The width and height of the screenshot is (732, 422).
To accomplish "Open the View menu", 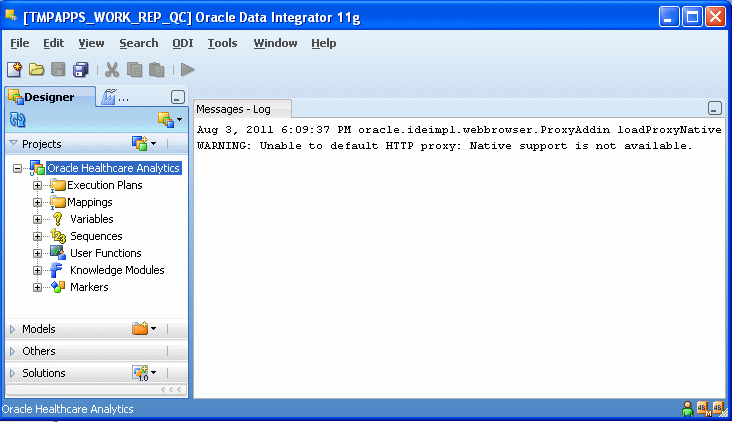I will pyautogui.click(x=91, y=43).
